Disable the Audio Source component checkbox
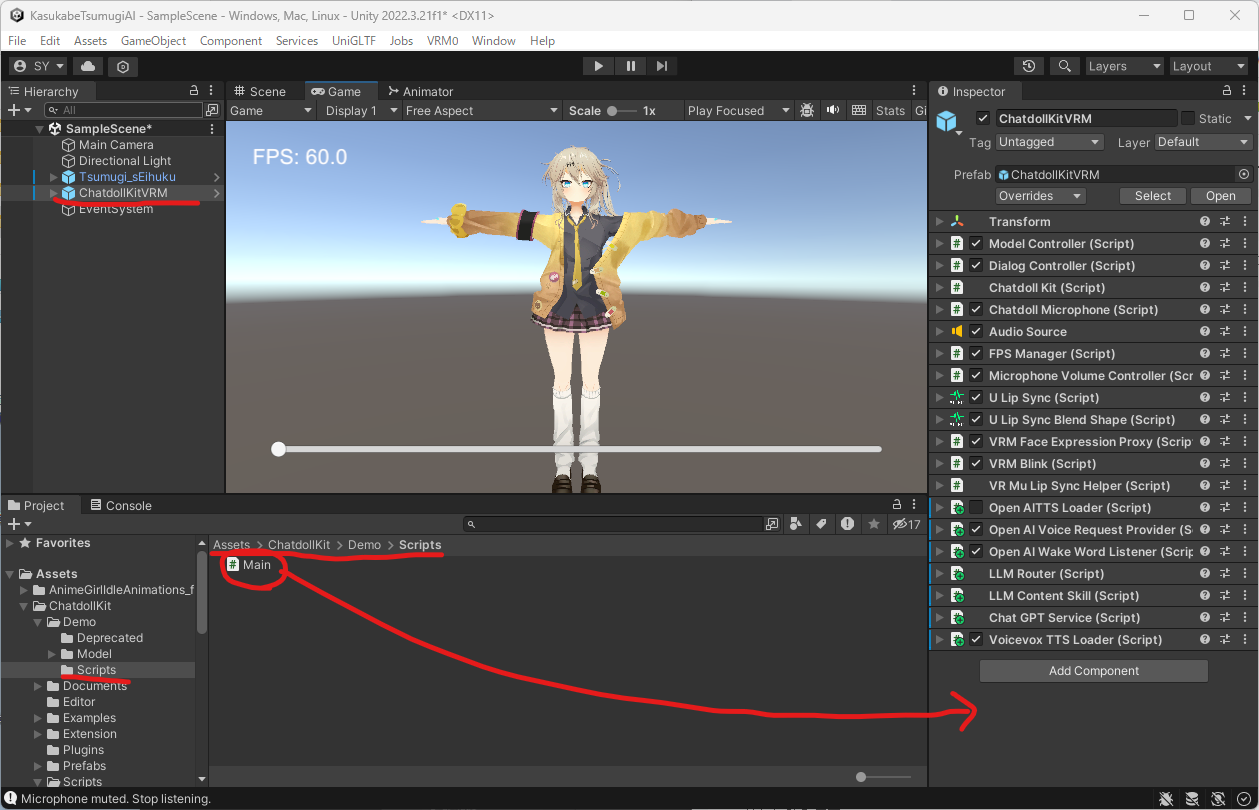This screenshot has width=1259, height=810. pyautogui.click(x=976, y=332)
